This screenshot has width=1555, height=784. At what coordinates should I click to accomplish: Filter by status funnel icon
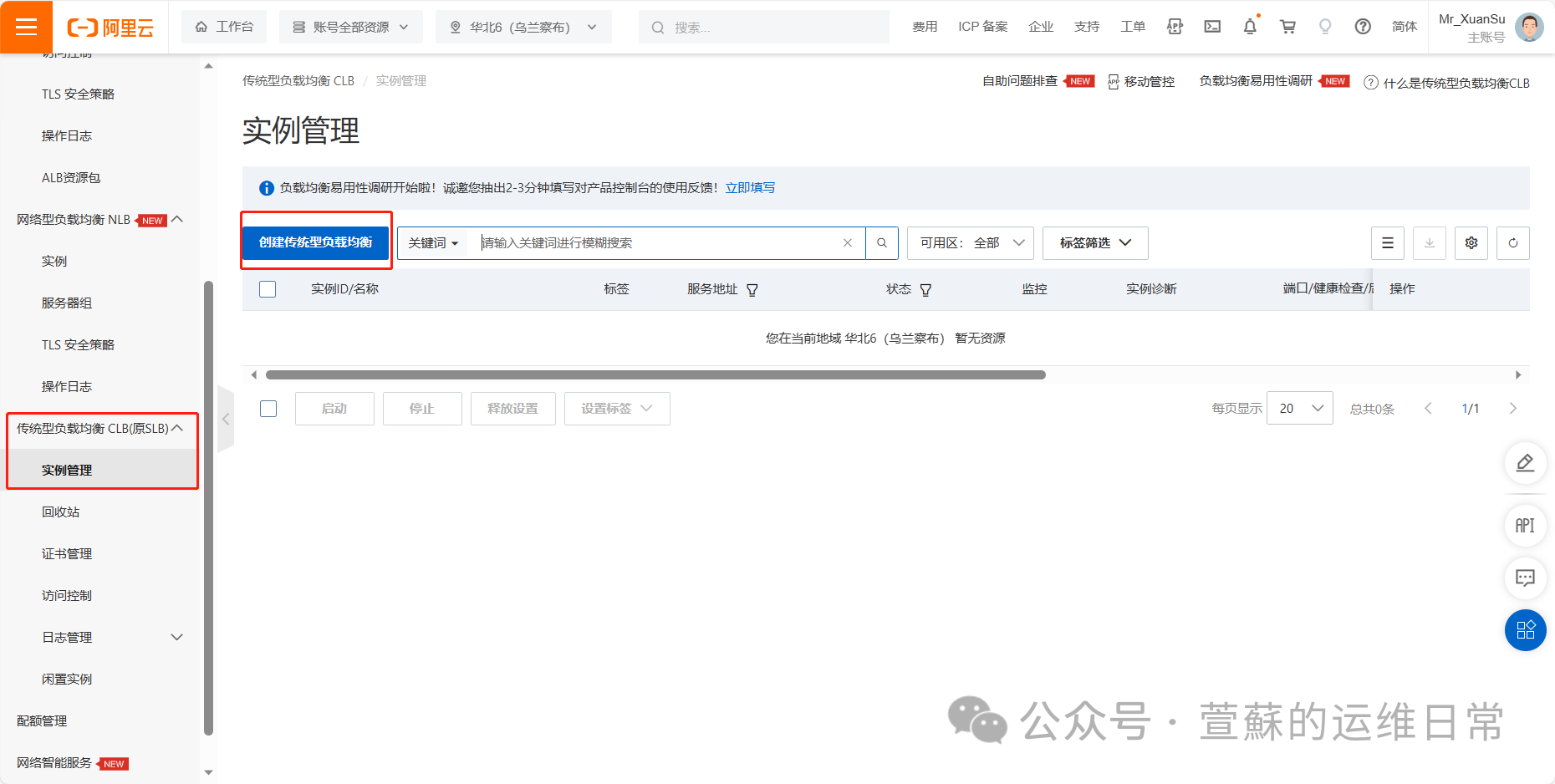pos(925,290)
